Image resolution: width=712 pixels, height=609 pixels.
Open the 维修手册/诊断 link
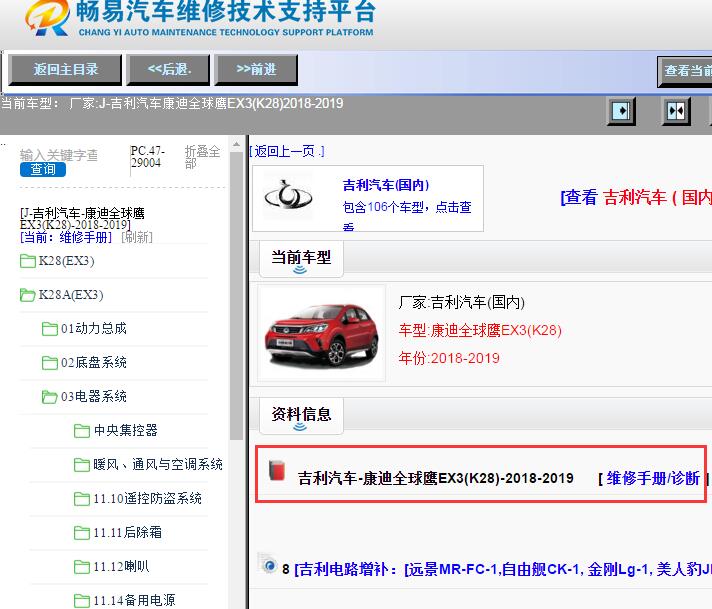coord(653,478)
